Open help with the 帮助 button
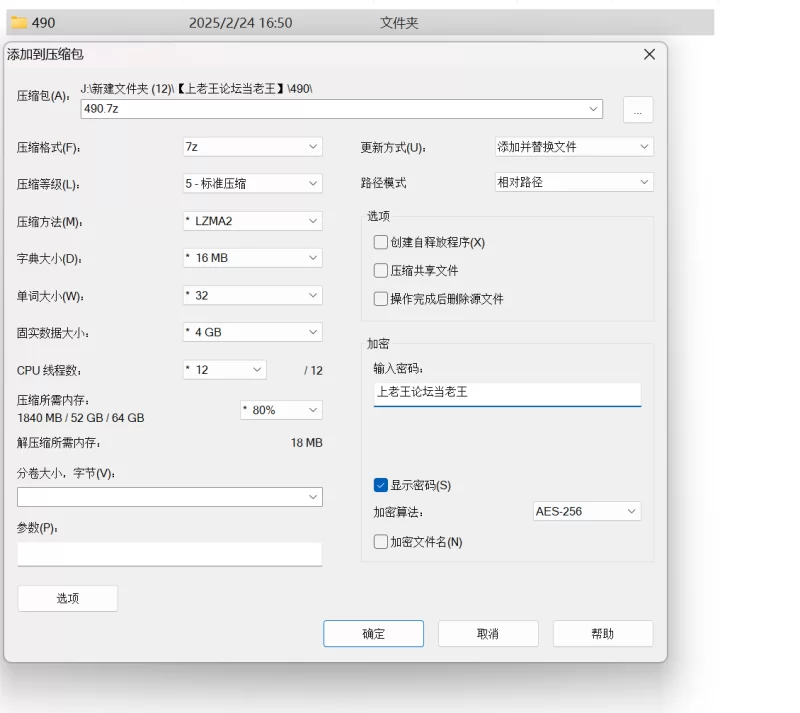Screen dimensions: 800x713 [x=603, y=634]
